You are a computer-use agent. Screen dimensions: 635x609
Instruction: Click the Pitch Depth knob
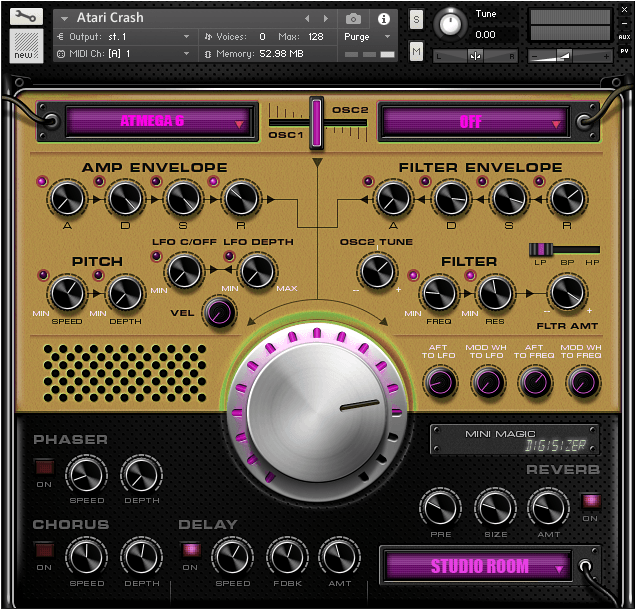pyautogui.click(x=125, y=294)
